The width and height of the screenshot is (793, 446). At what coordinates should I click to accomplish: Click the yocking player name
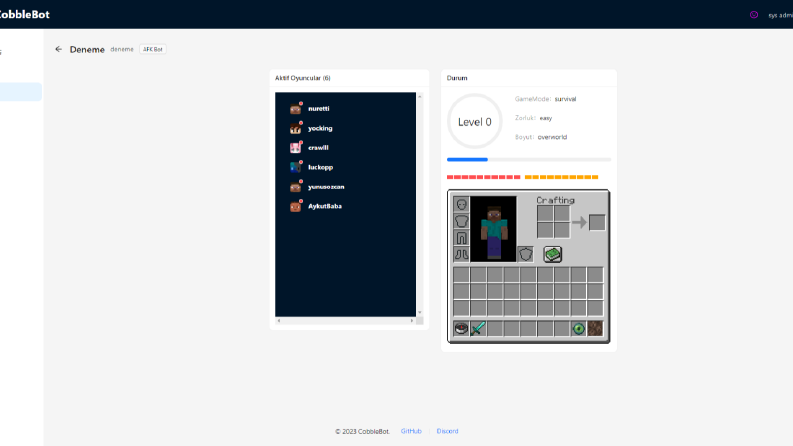point(320,128)
